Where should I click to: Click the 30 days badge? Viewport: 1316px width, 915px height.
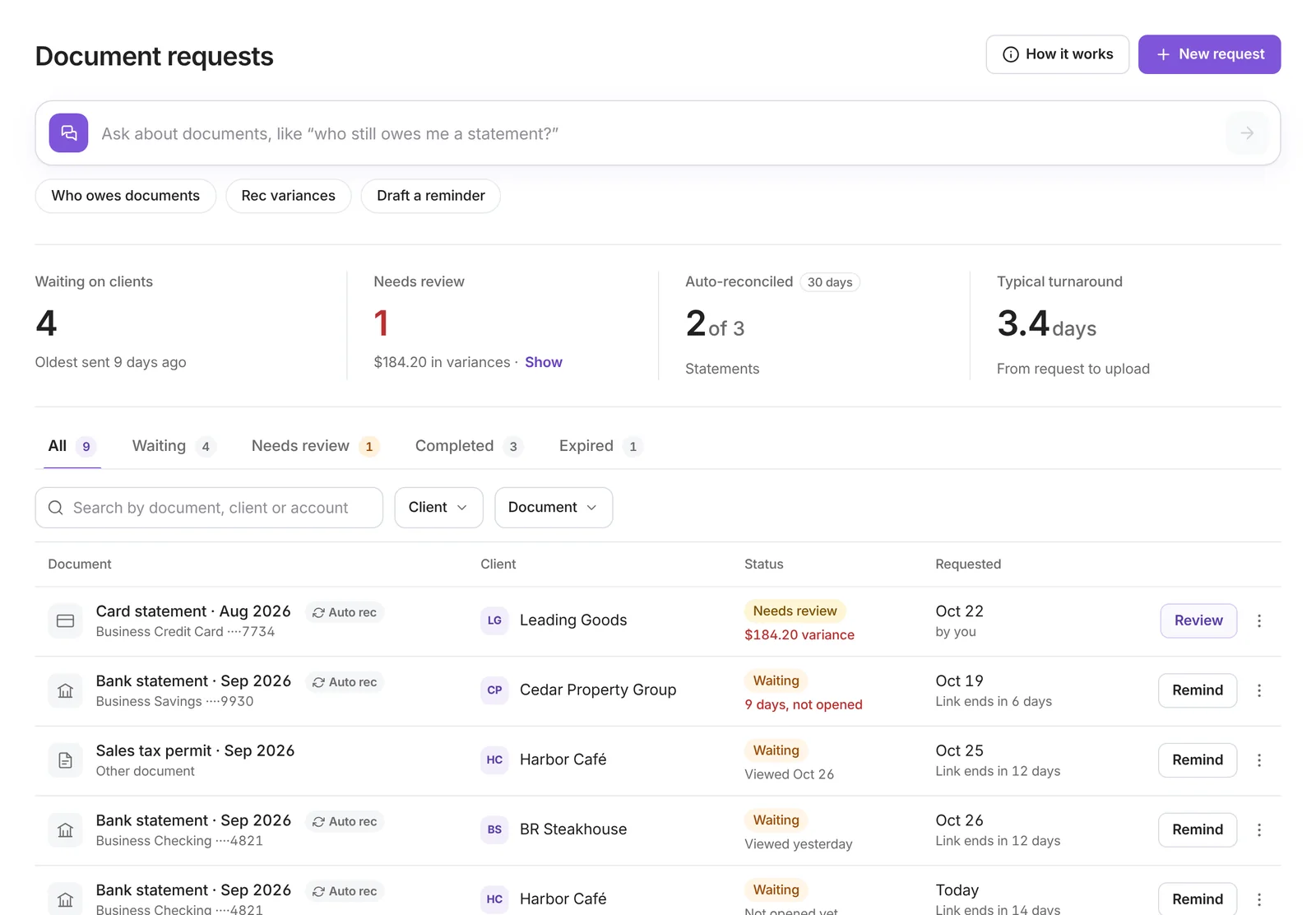point(830,282)
